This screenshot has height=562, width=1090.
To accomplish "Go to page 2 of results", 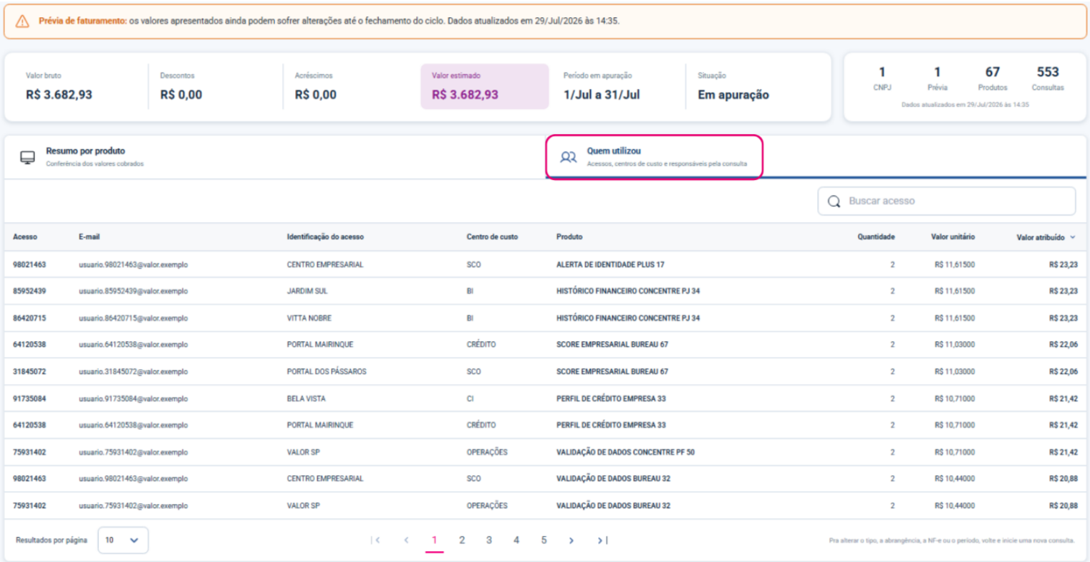I will point(462,540).
